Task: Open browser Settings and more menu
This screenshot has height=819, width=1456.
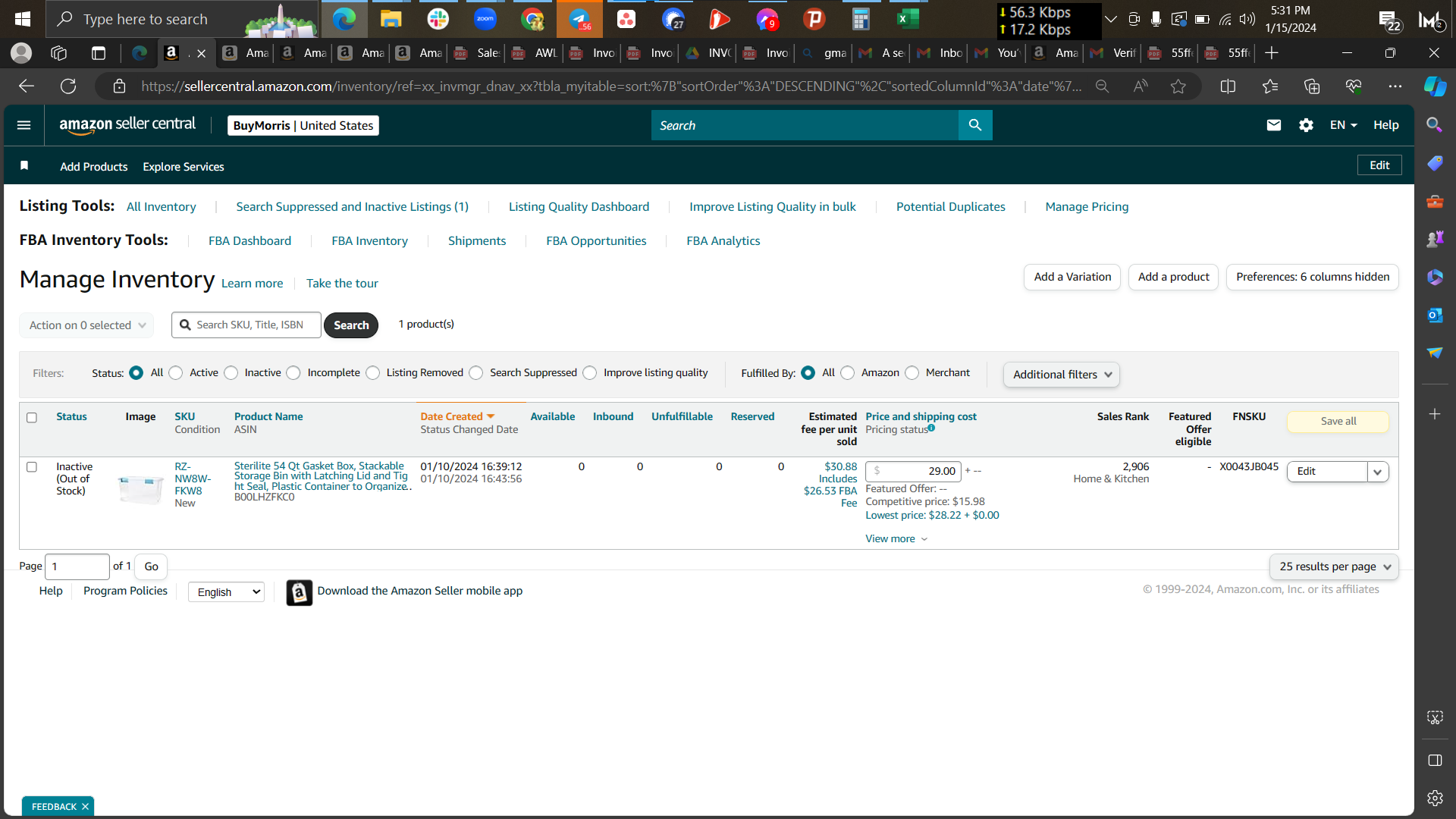Action: coord(1395,86)
